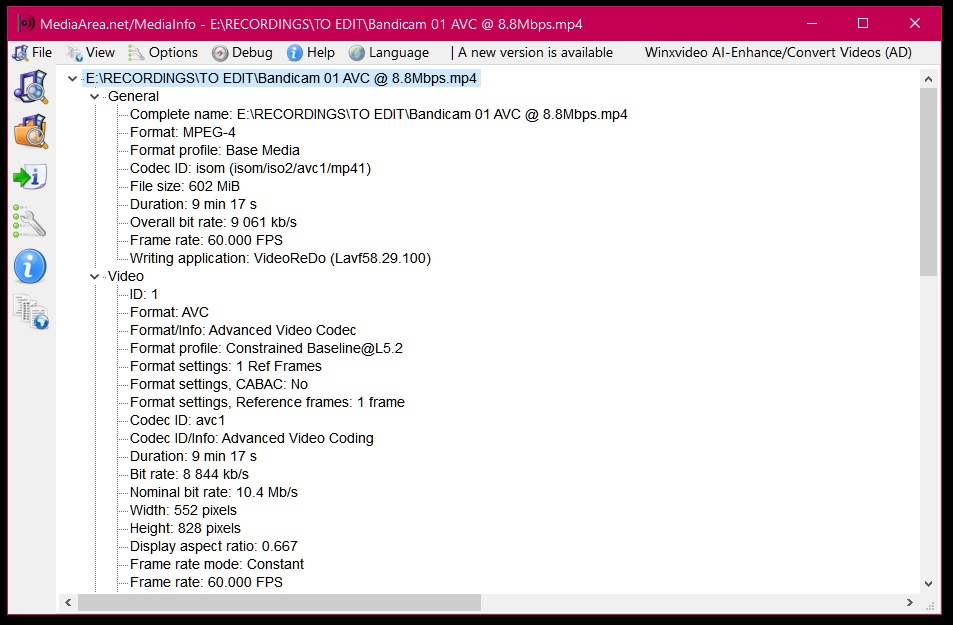
Task: Click vertical scrollbar up arrow
Action: pyautogui.click(x=928, y=79)
